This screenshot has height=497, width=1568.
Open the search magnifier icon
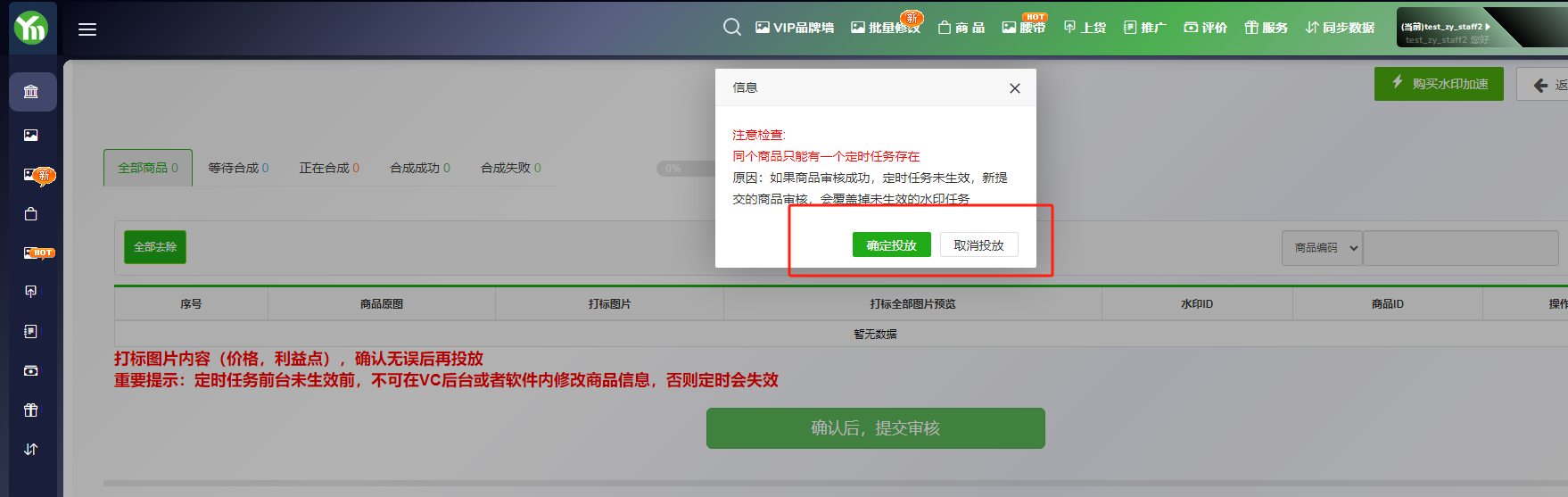[732, 27]
